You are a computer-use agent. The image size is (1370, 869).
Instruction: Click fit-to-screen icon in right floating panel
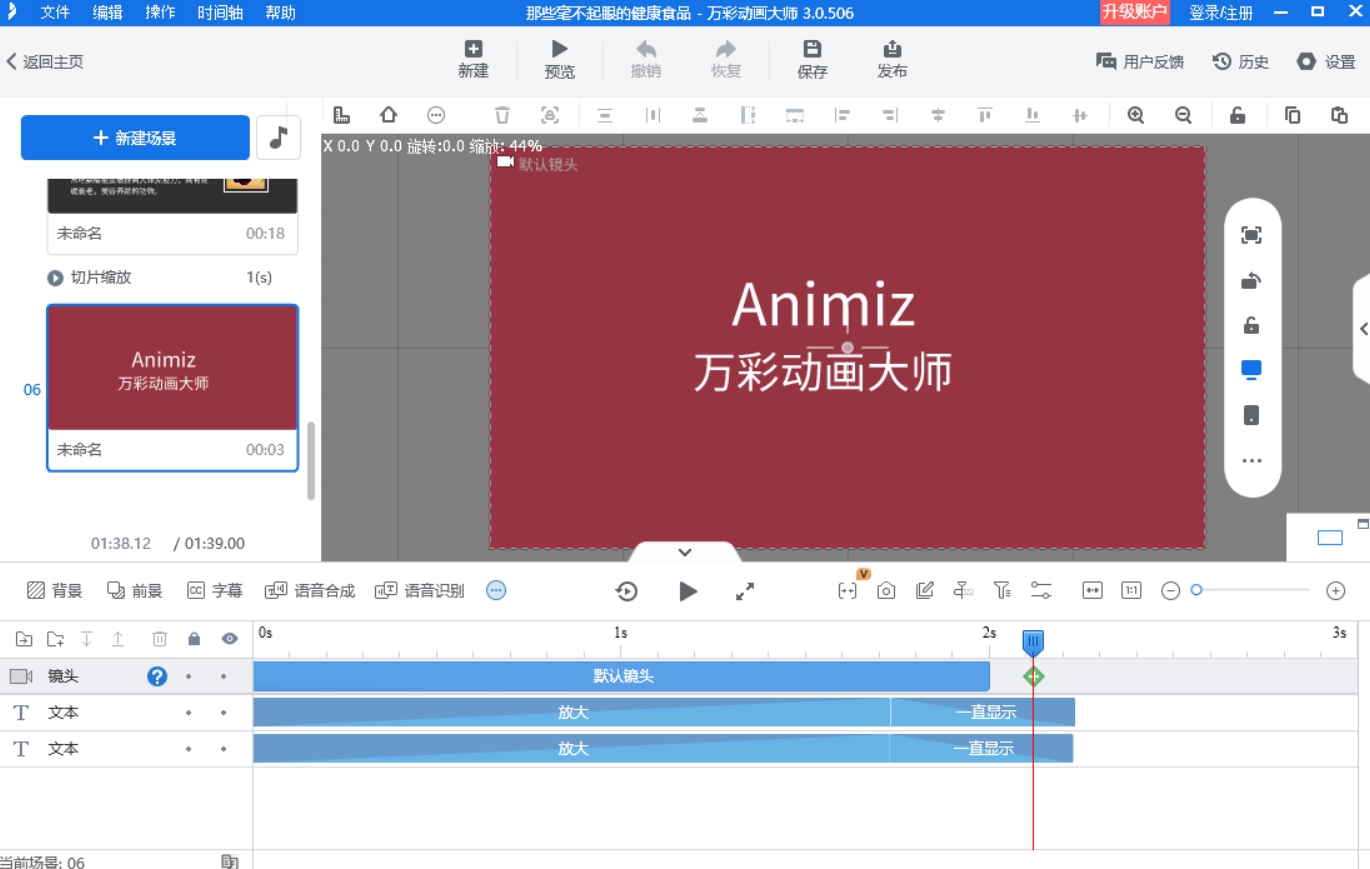click(x=1251, y=235)
